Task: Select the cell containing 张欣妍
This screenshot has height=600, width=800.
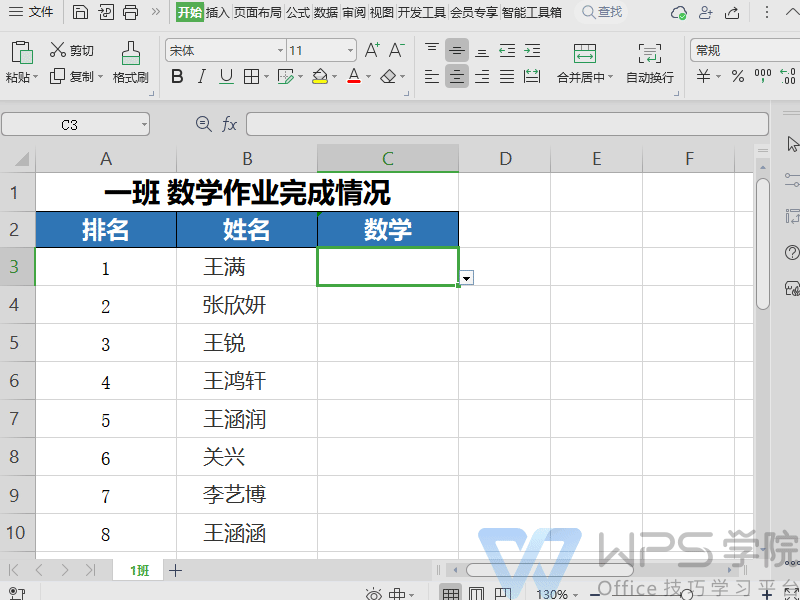Action: (x=247, y=305)
